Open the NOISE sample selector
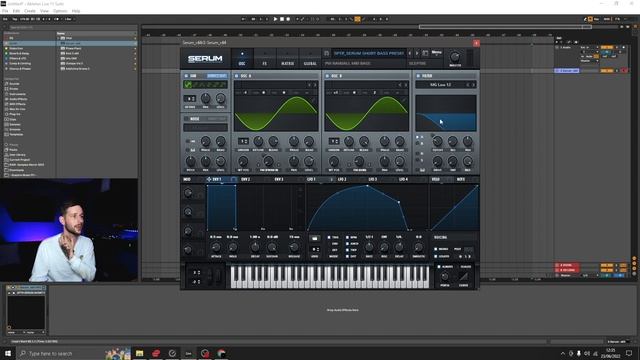640x360 pixels. coord(205,128)
